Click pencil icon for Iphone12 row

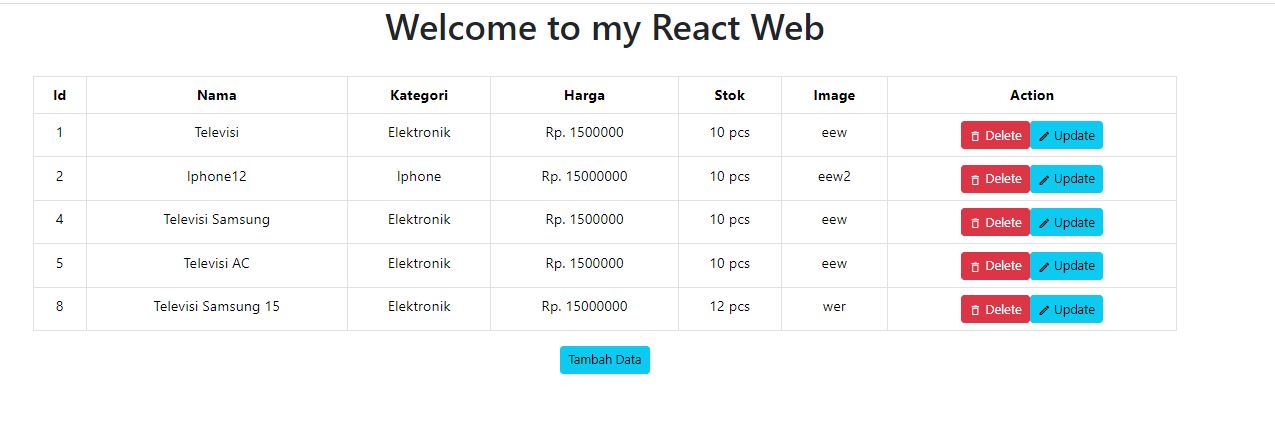tap(1044, 180)
